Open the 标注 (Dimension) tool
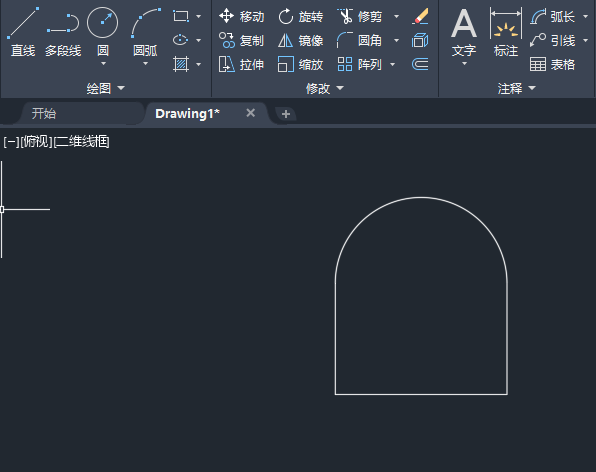The image size is (596, 472). point(506,32)
